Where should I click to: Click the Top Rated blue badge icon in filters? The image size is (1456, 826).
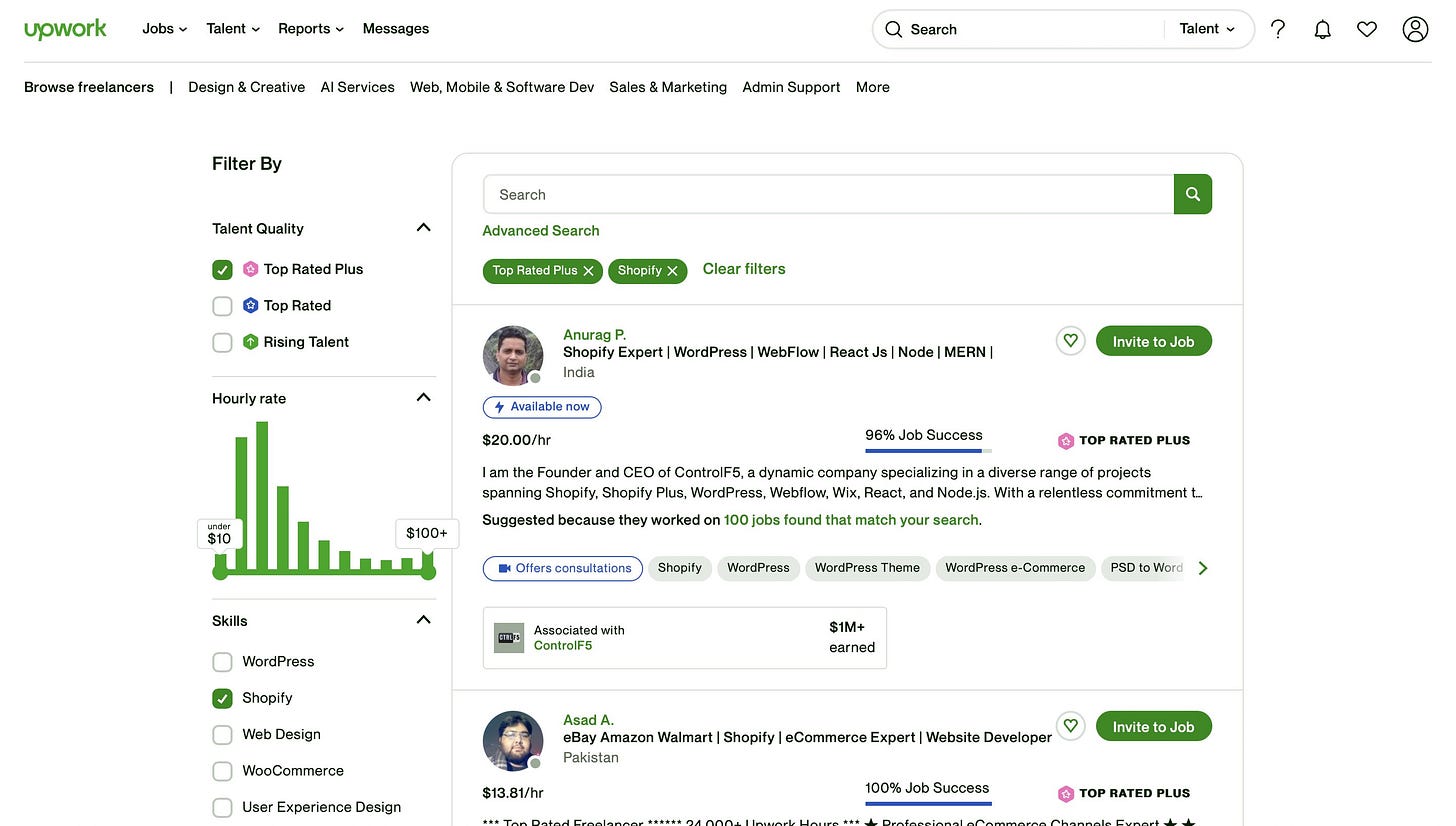[x=251, y=305]
